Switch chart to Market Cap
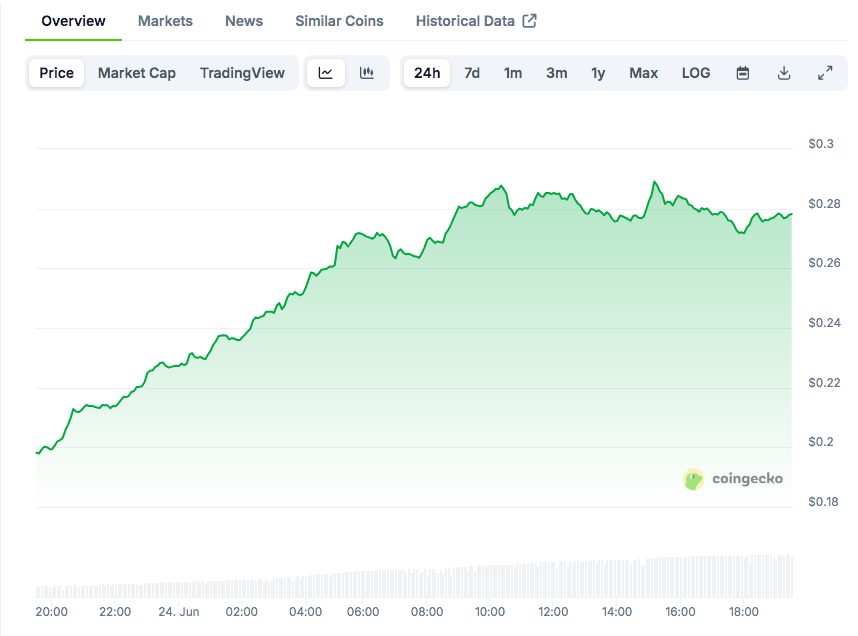The image size is (858, 636). point(137,73)
